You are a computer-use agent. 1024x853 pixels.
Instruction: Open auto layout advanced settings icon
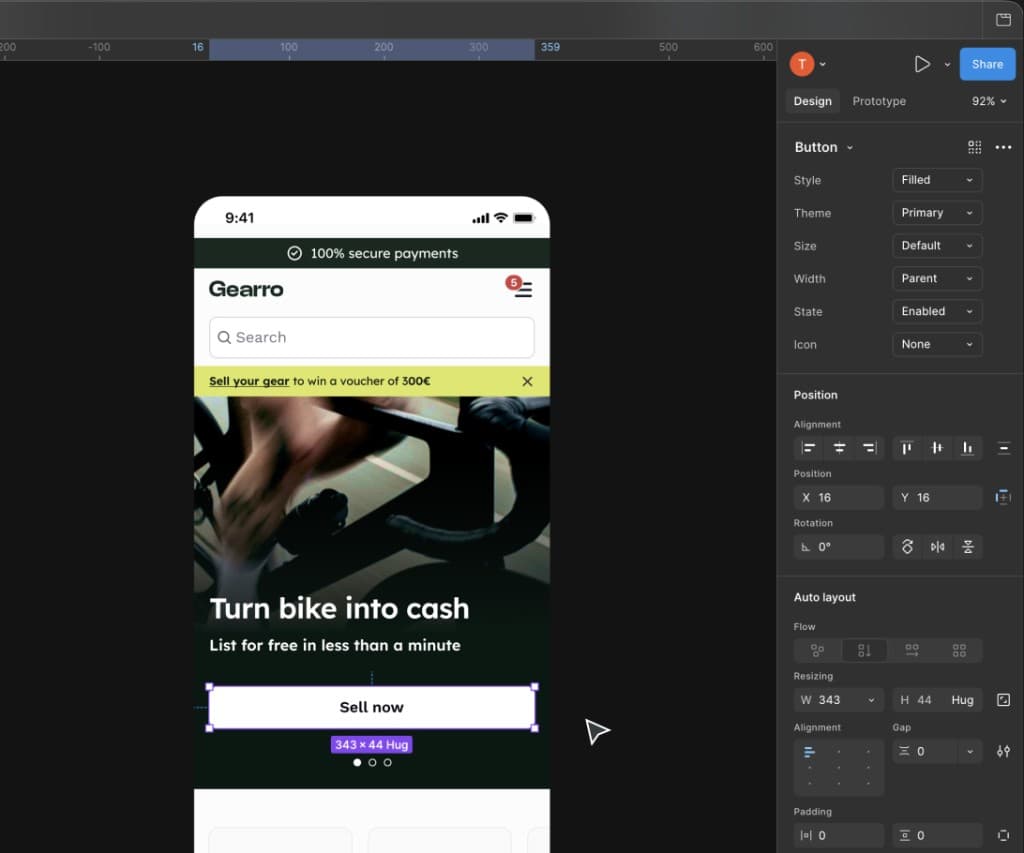(x=1003, y=752)
